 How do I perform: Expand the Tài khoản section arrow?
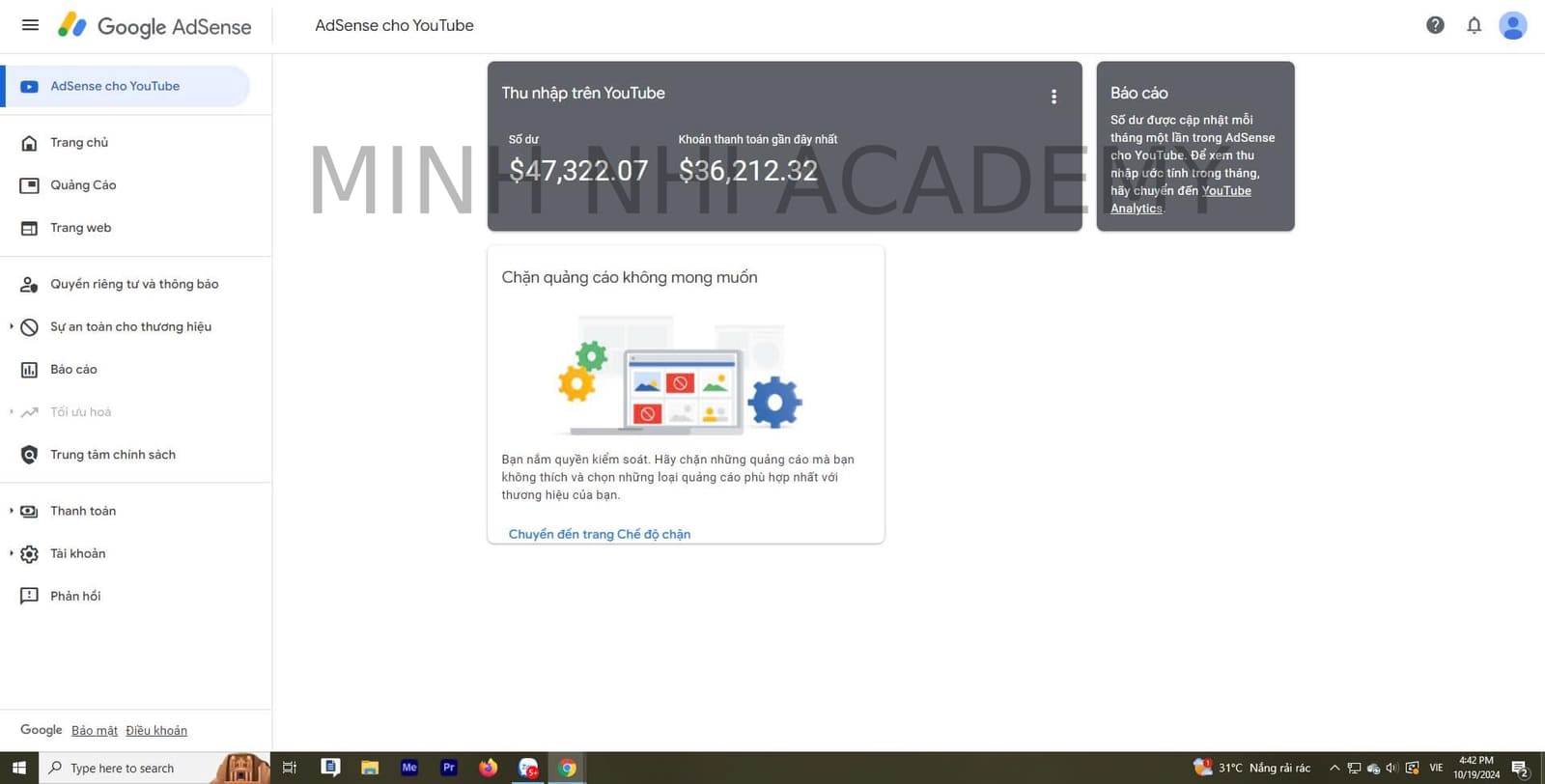click(x=11, y=553)
